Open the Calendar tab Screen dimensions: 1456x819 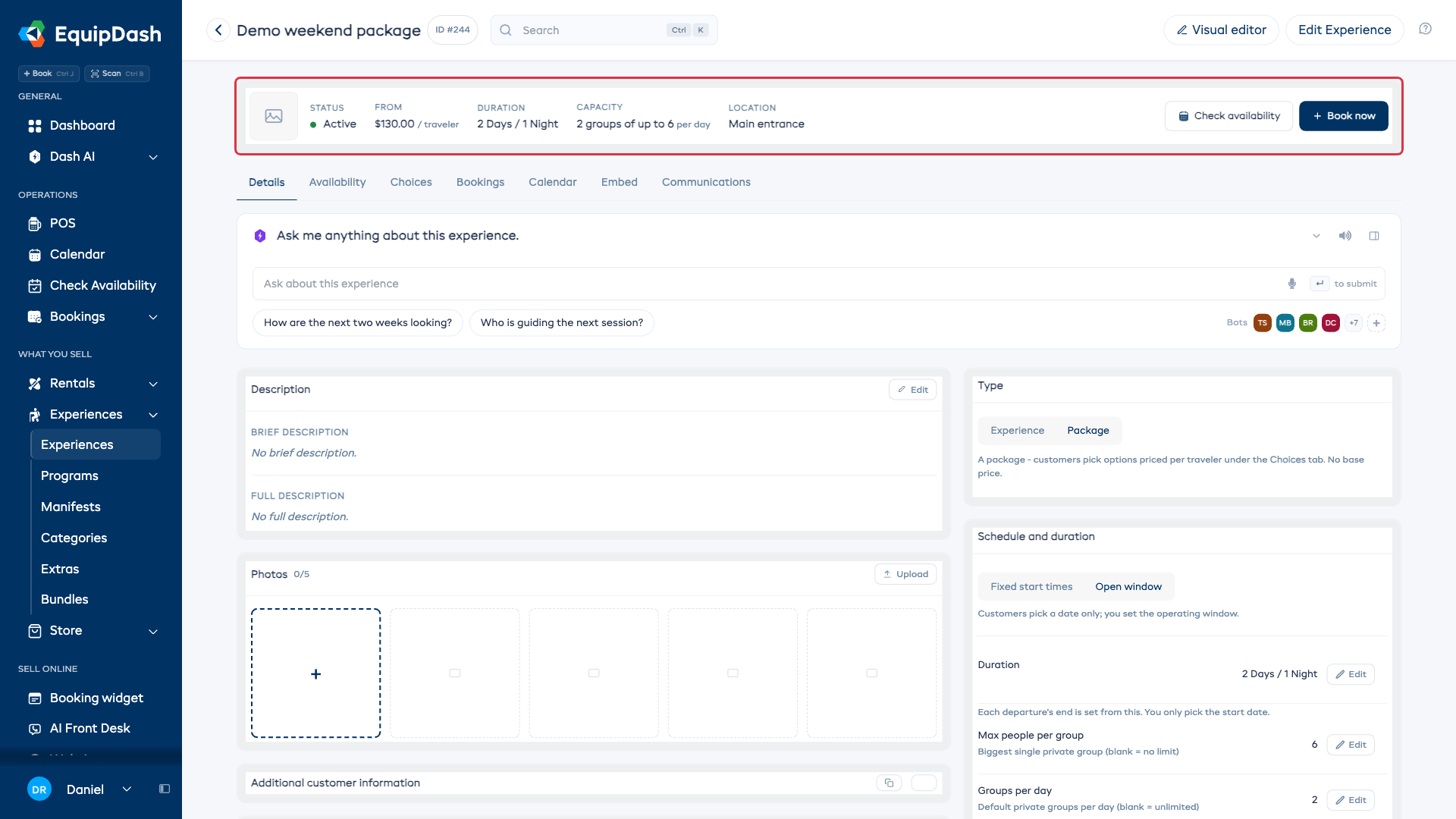(x=553, y=182)
